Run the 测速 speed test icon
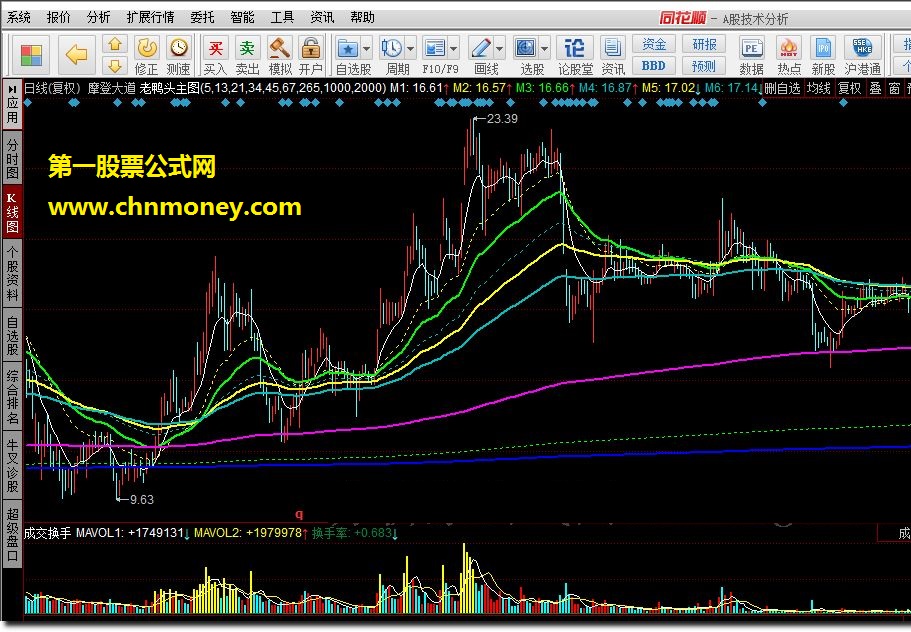This screenshot has width=911, height=632. [x=178, y=48]
